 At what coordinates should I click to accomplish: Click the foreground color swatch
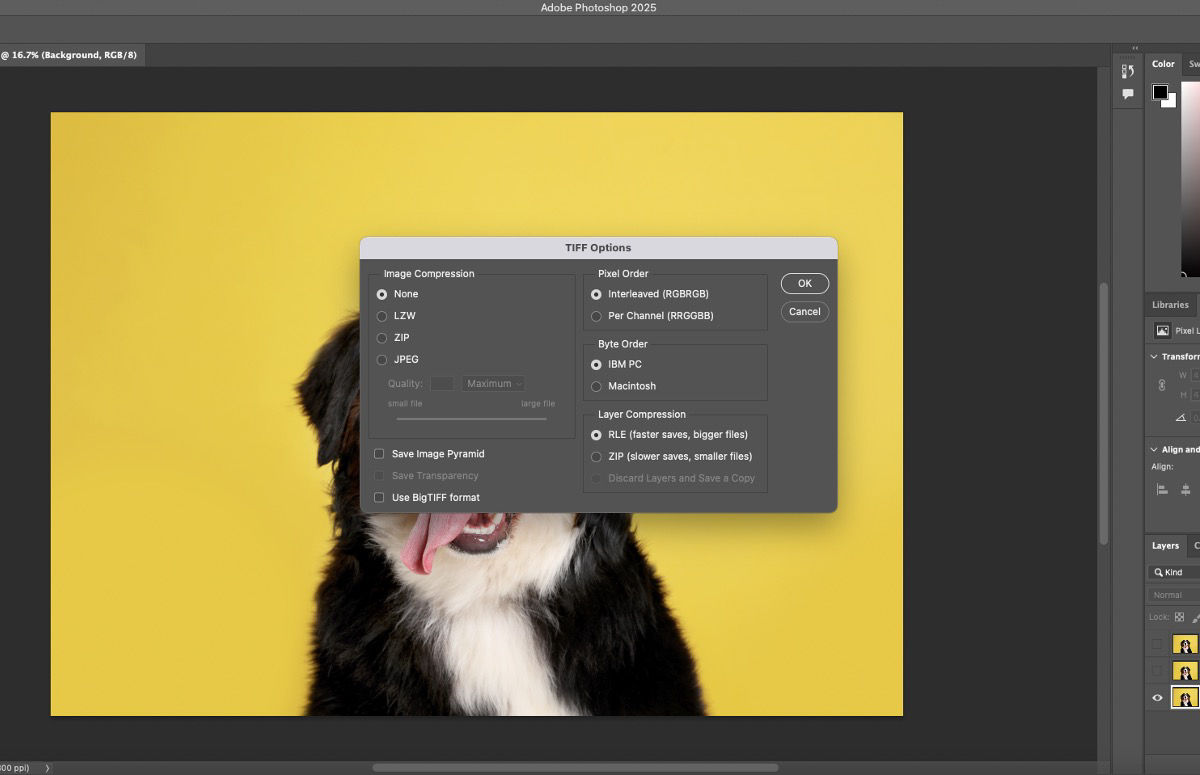(1161, 92)
